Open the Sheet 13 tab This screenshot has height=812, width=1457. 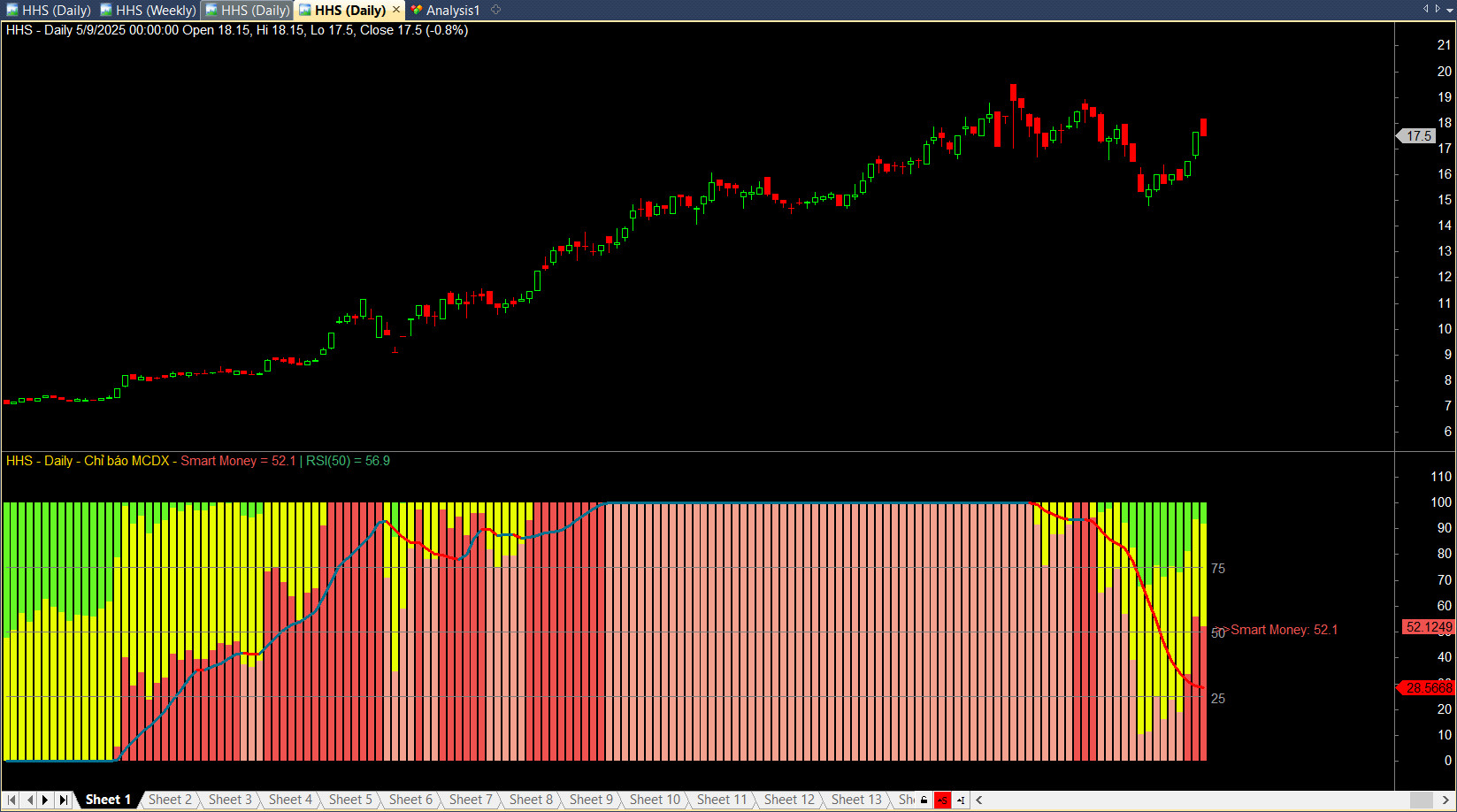856,800
